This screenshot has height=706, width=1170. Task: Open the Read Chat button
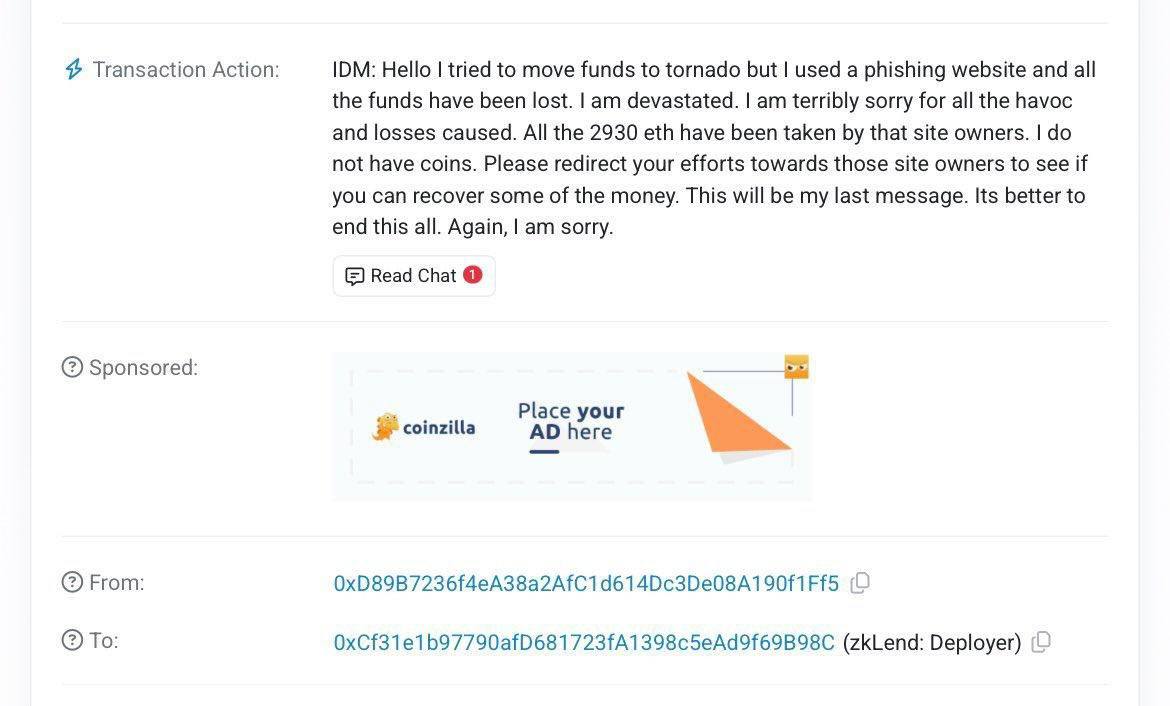point(413,276)
